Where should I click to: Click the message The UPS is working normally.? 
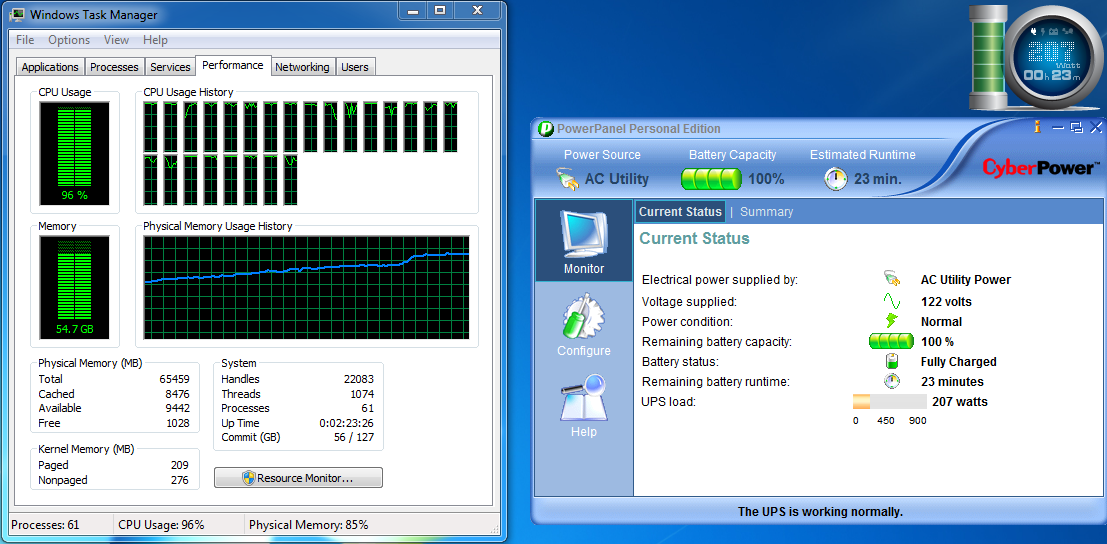click(820, 512)
